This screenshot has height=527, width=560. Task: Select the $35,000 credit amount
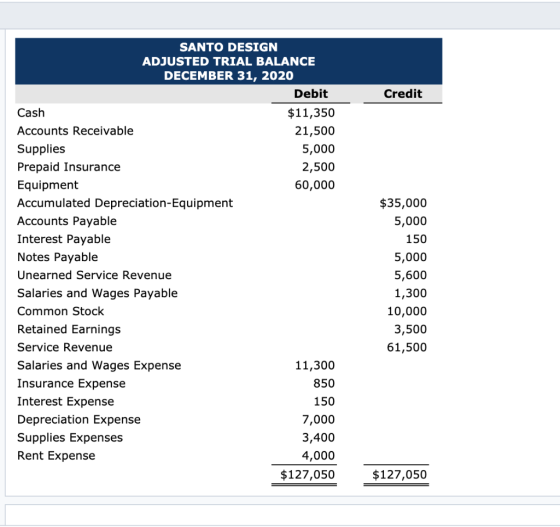(403, 203)
